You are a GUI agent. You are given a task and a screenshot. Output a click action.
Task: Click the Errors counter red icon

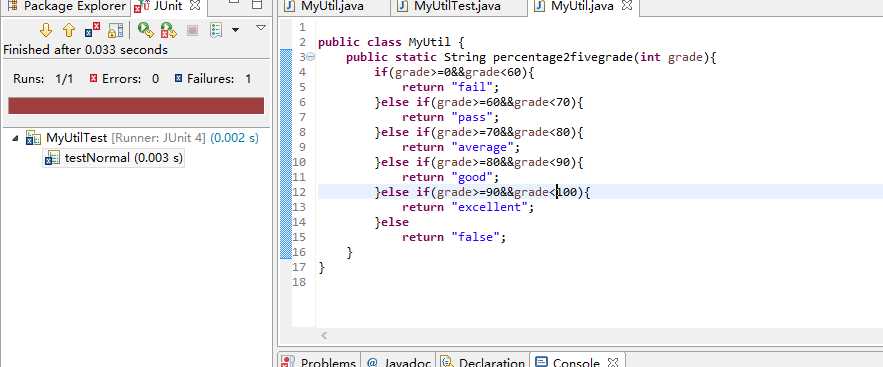pyautogui.click(x=93, y=79)
